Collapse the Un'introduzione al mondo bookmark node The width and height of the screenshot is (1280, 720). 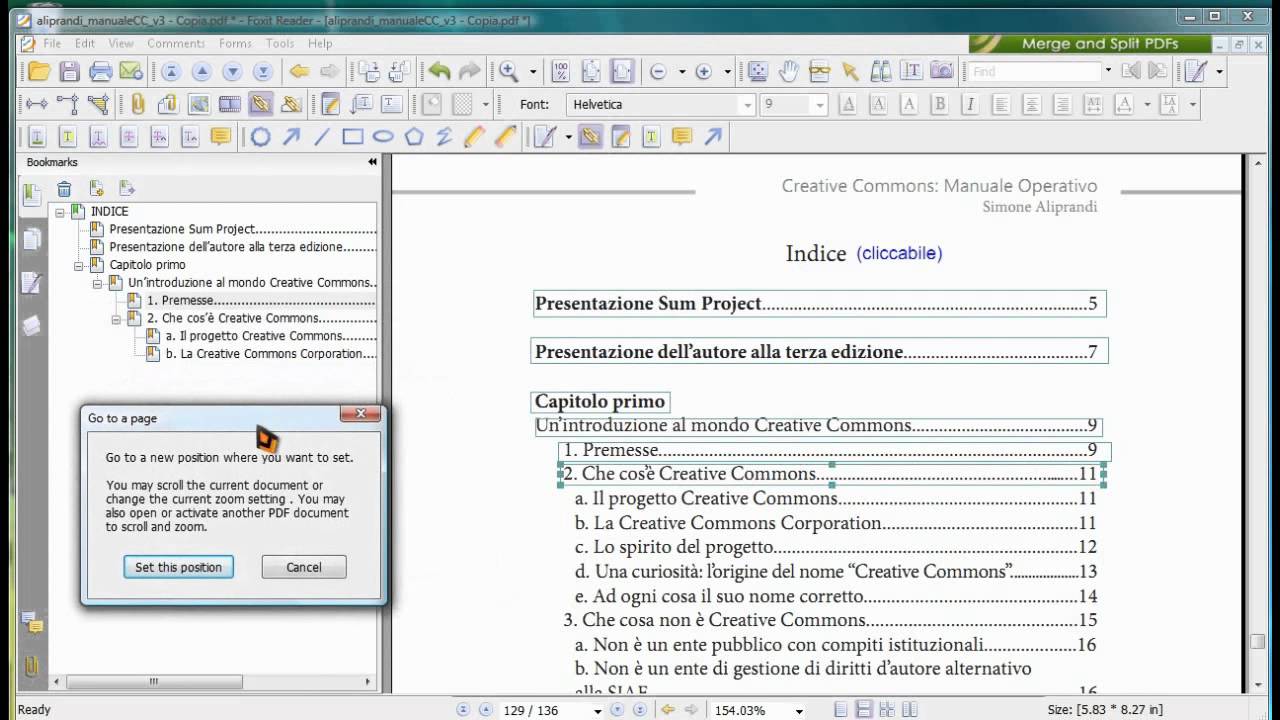[98, 283]
